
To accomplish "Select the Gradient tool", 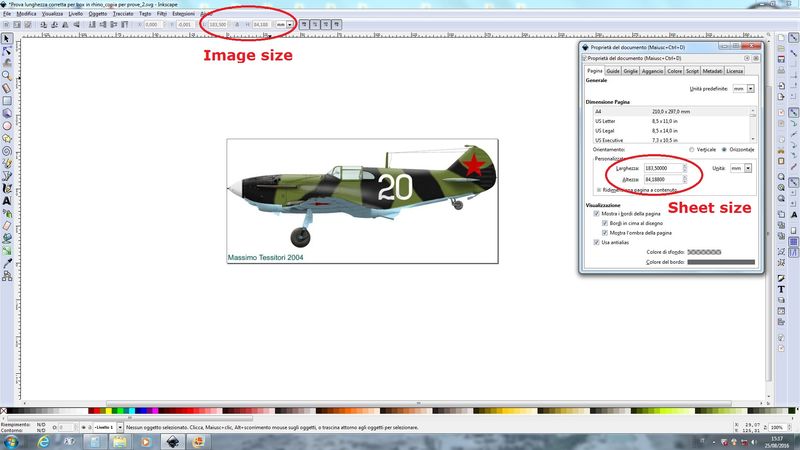I will coord(7,251).
